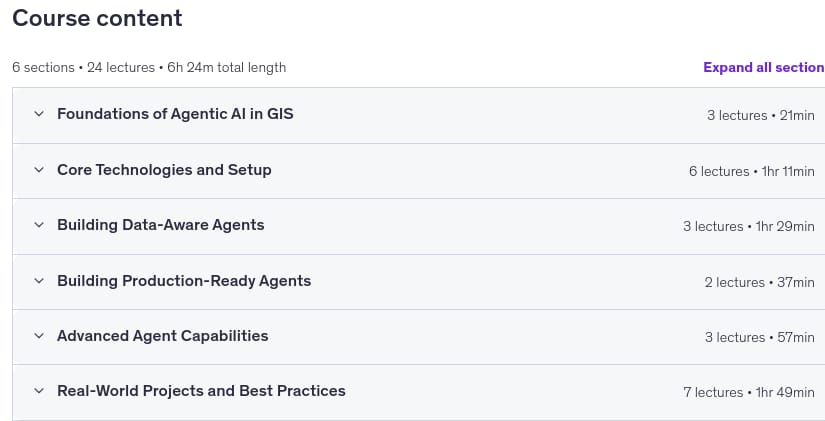Click the 6 lectures • 1hr 11min label
825x421 pixels.
752,171
